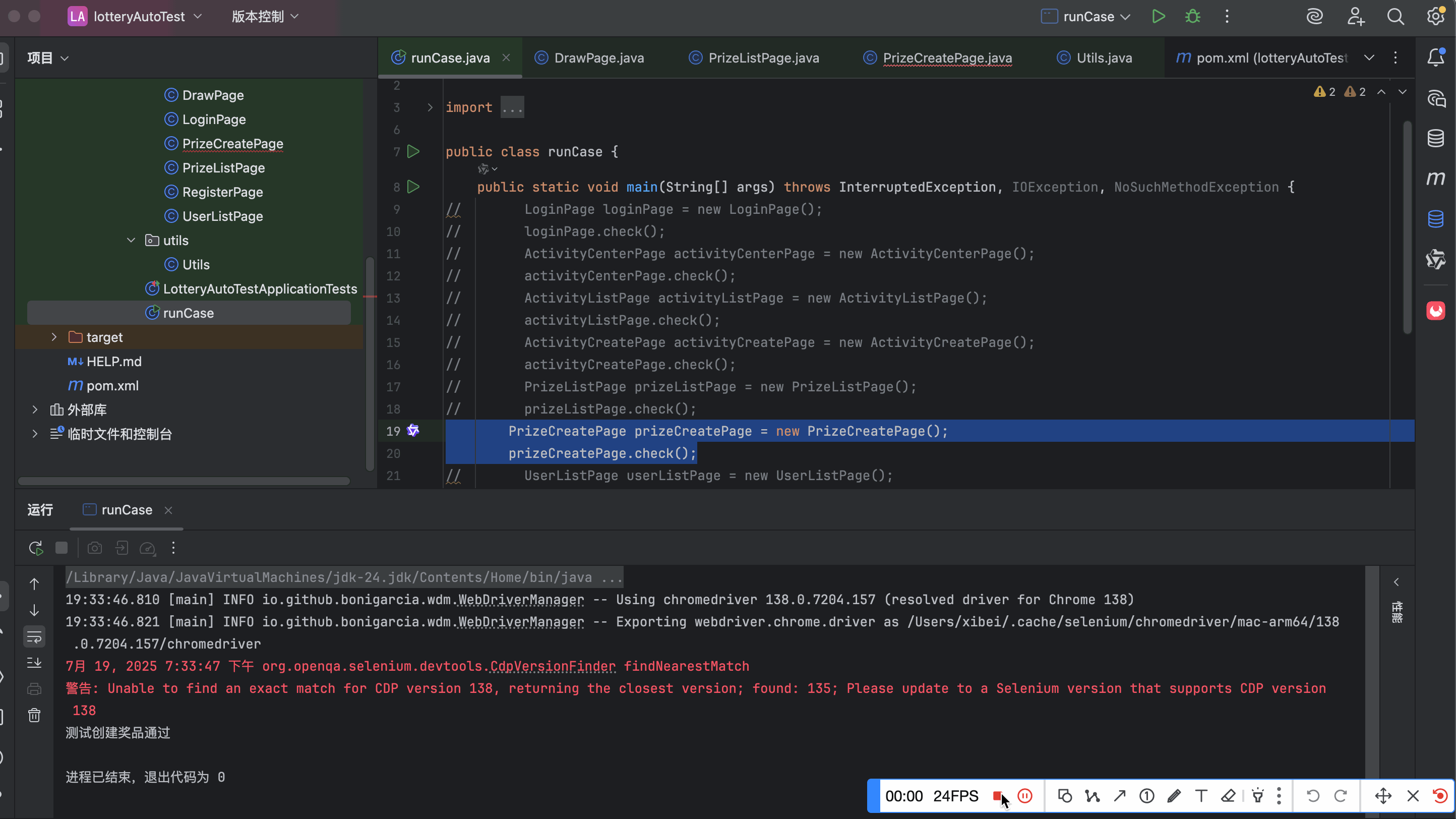Expand 临时文件和控制台 node

(x=35, y=434)
